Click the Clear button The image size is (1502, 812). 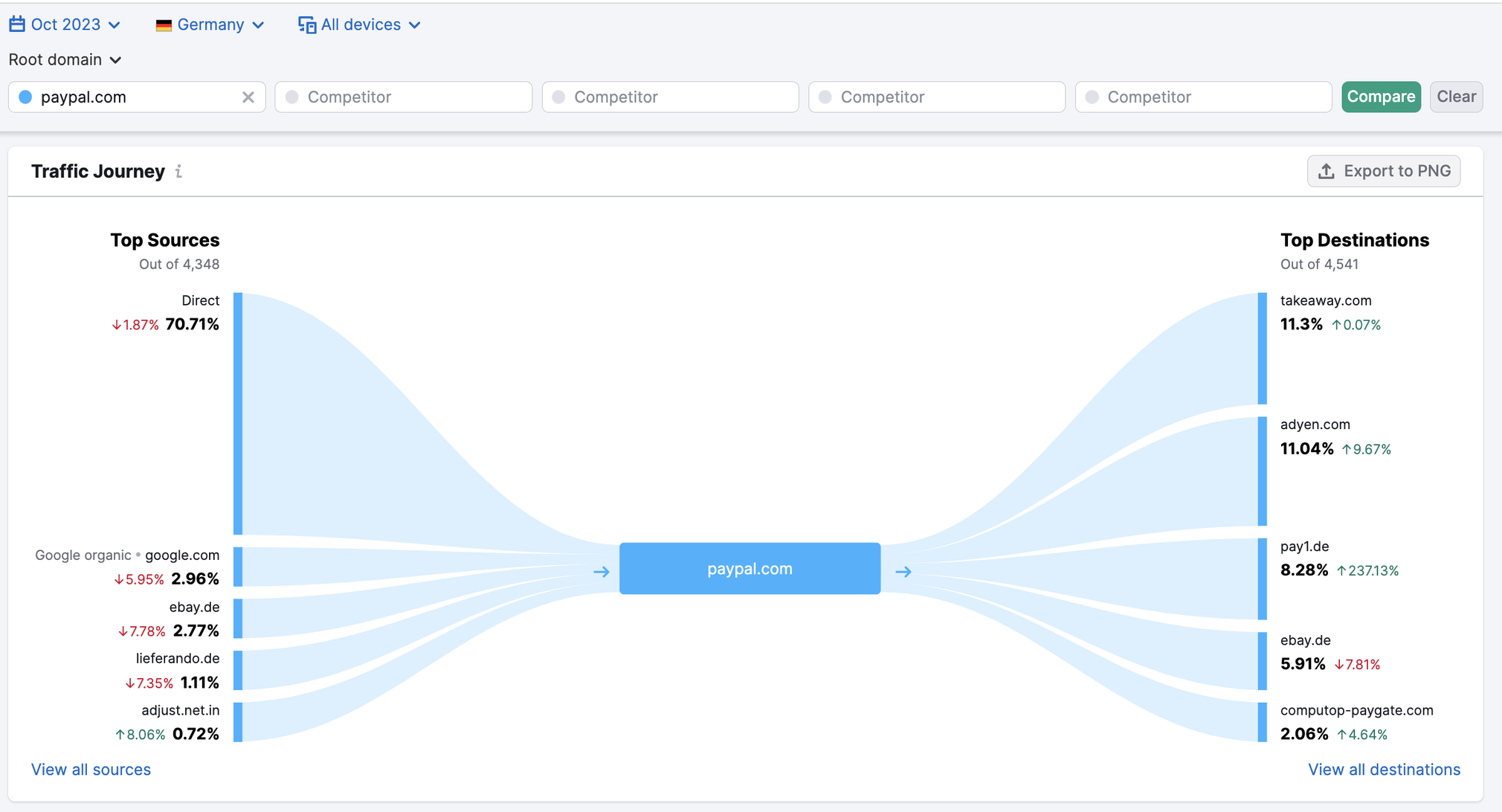(x=1456, y=97)
